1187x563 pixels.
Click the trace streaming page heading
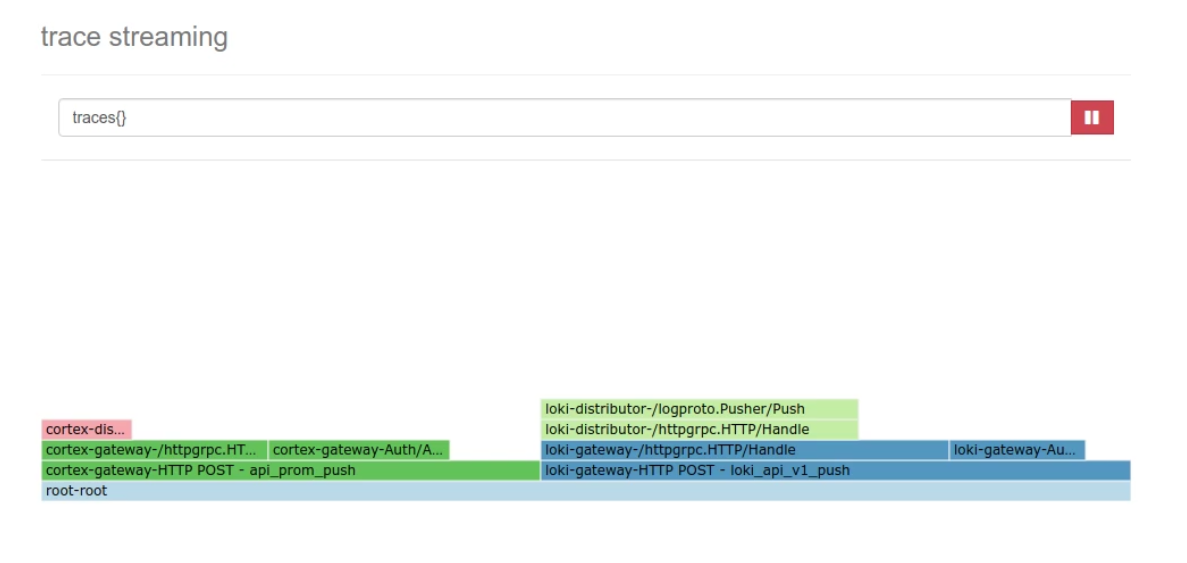point(134,36)
